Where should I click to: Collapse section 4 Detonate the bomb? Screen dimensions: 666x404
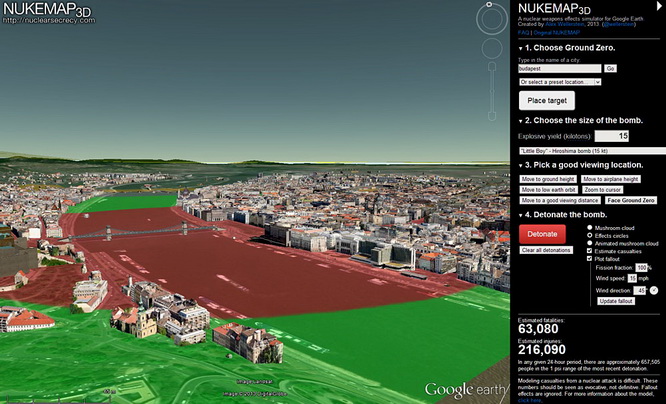521,215
